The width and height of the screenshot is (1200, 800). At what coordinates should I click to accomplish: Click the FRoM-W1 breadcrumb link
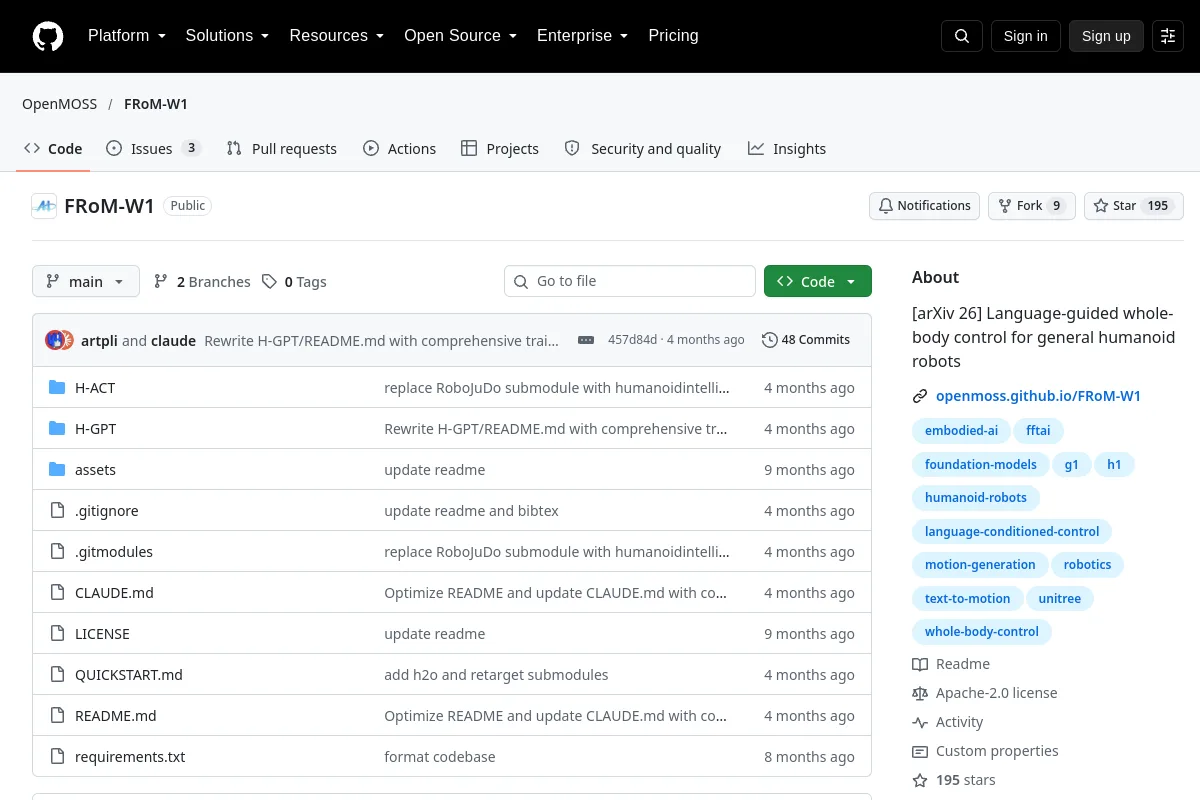point(156,104)
